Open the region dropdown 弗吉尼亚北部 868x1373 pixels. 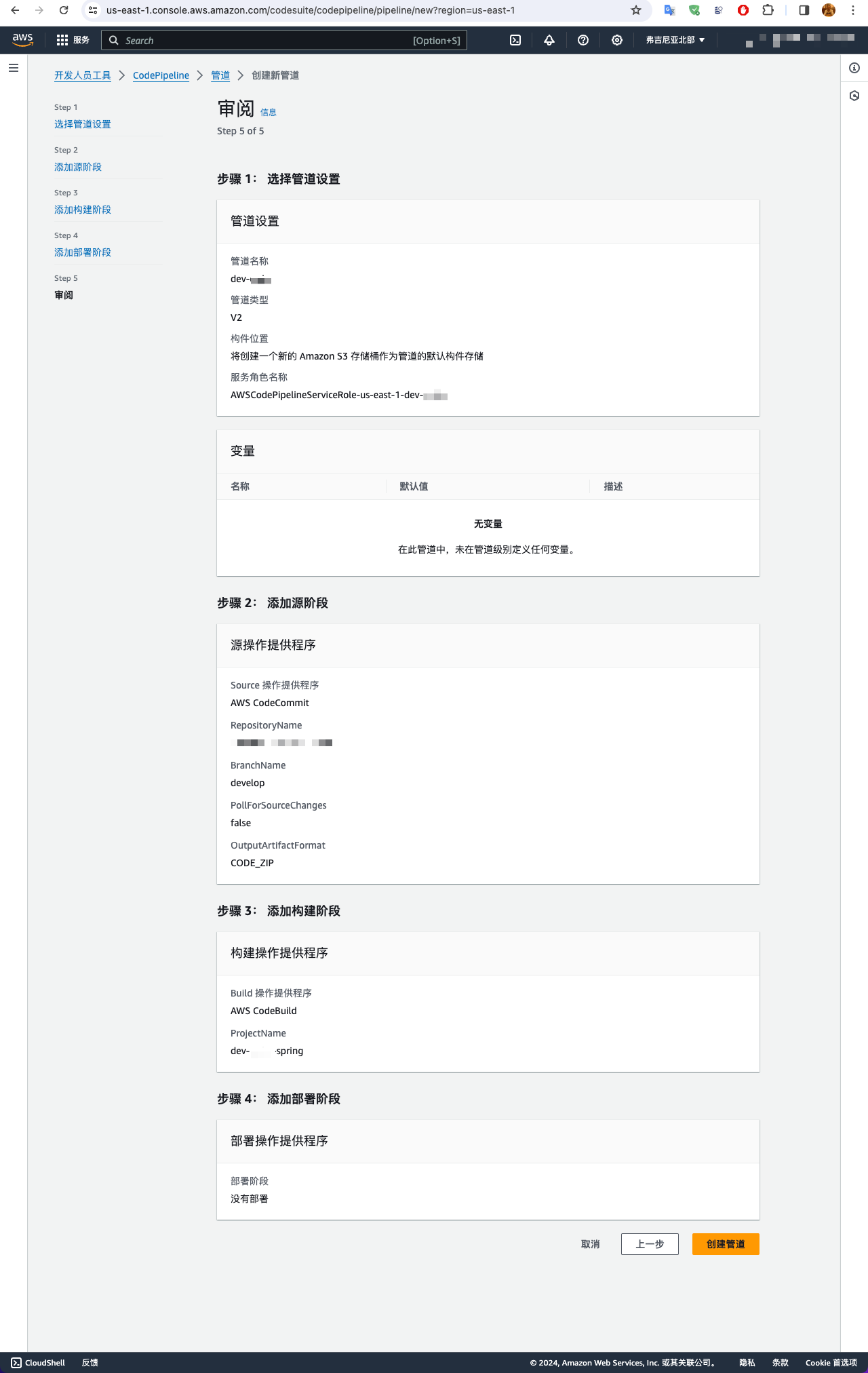click(x=675, y=40)
